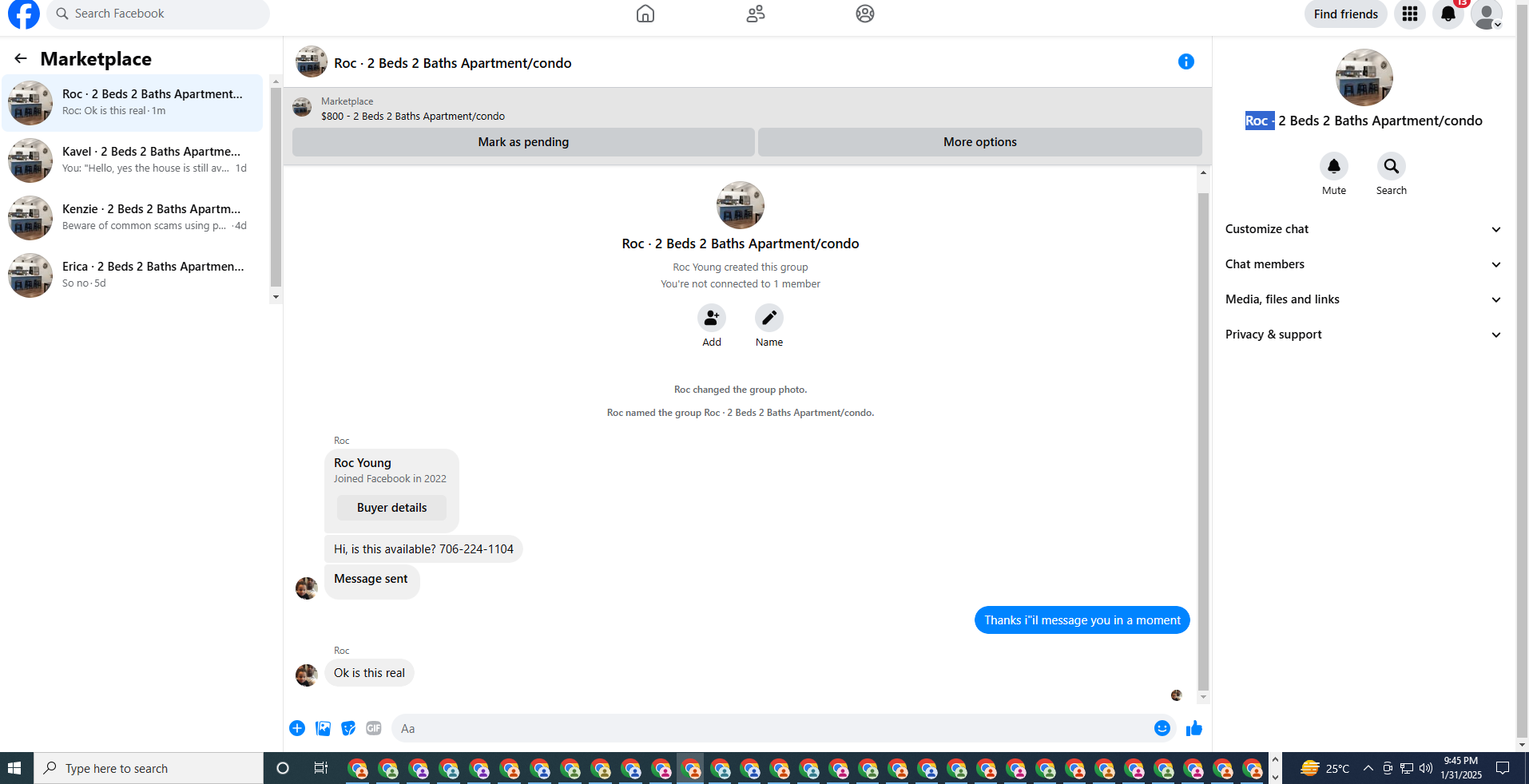Screen dimensions: 1529x784
Task: Expand Customize chat section
Action: click(1363, 229)
